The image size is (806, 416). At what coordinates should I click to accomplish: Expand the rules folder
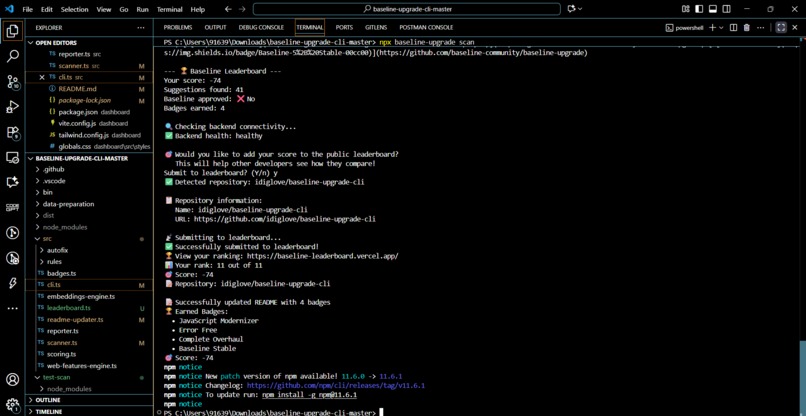coord(42,262)
